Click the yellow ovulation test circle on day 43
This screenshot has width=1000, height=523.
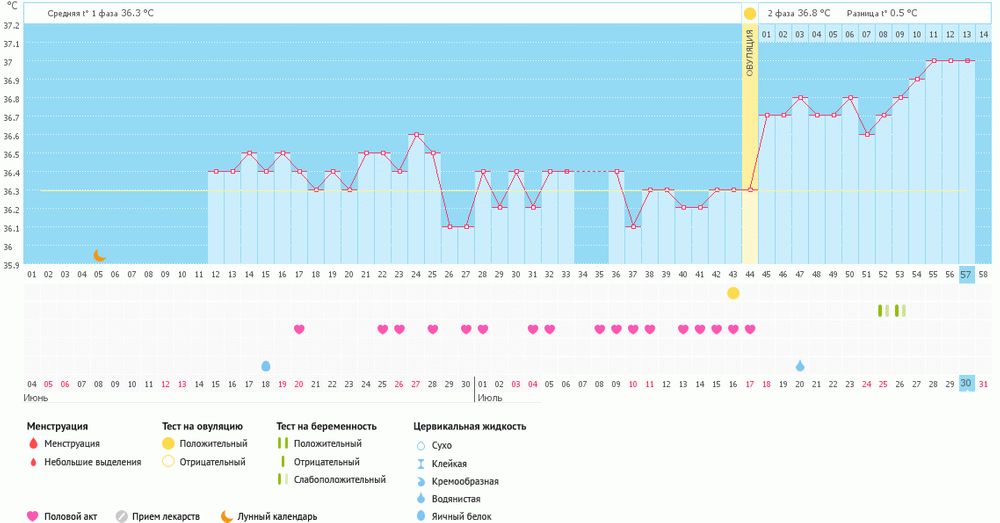click(733, 293)
